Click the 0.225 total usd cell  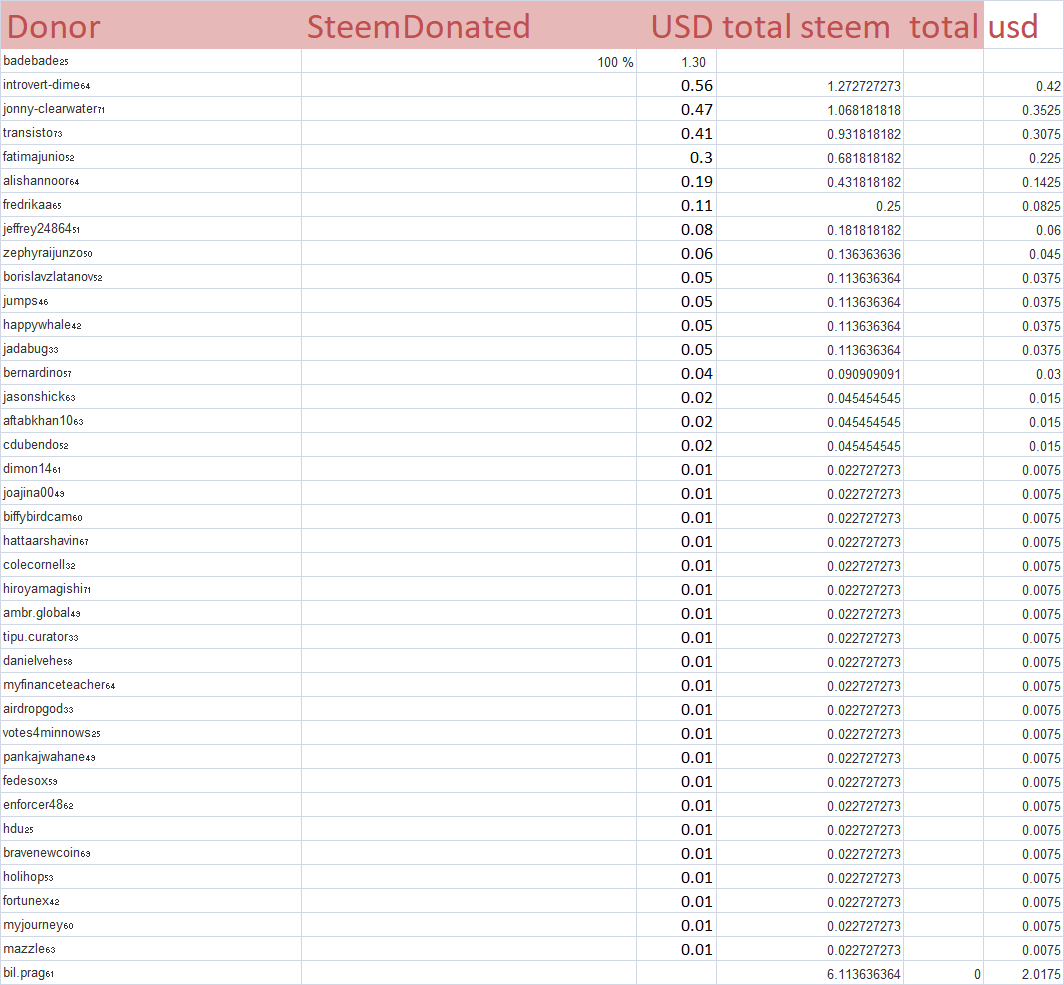pos(1024,157)
